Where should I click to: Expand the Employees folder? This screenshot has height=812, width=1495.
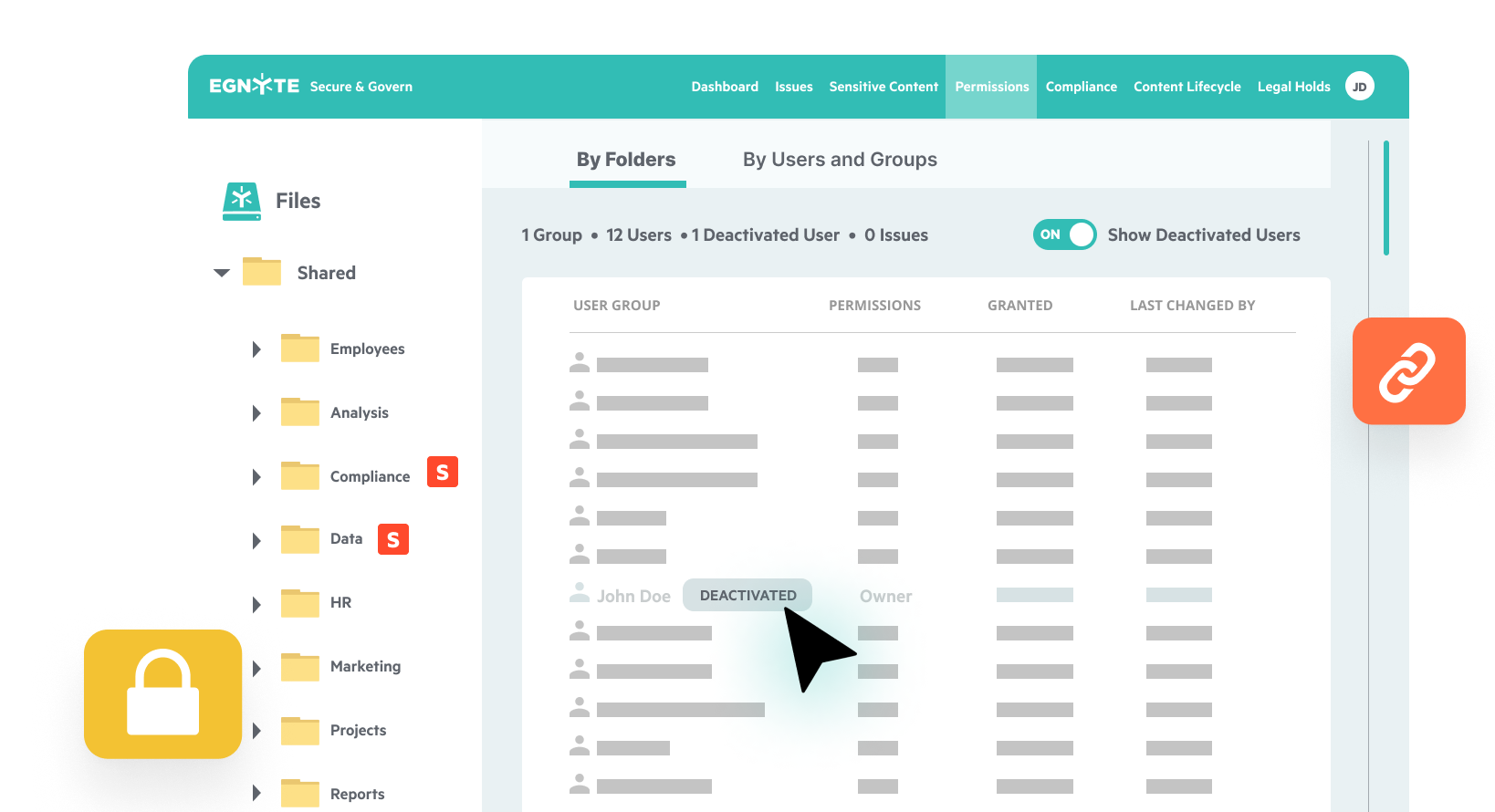[x=256, y=349]
